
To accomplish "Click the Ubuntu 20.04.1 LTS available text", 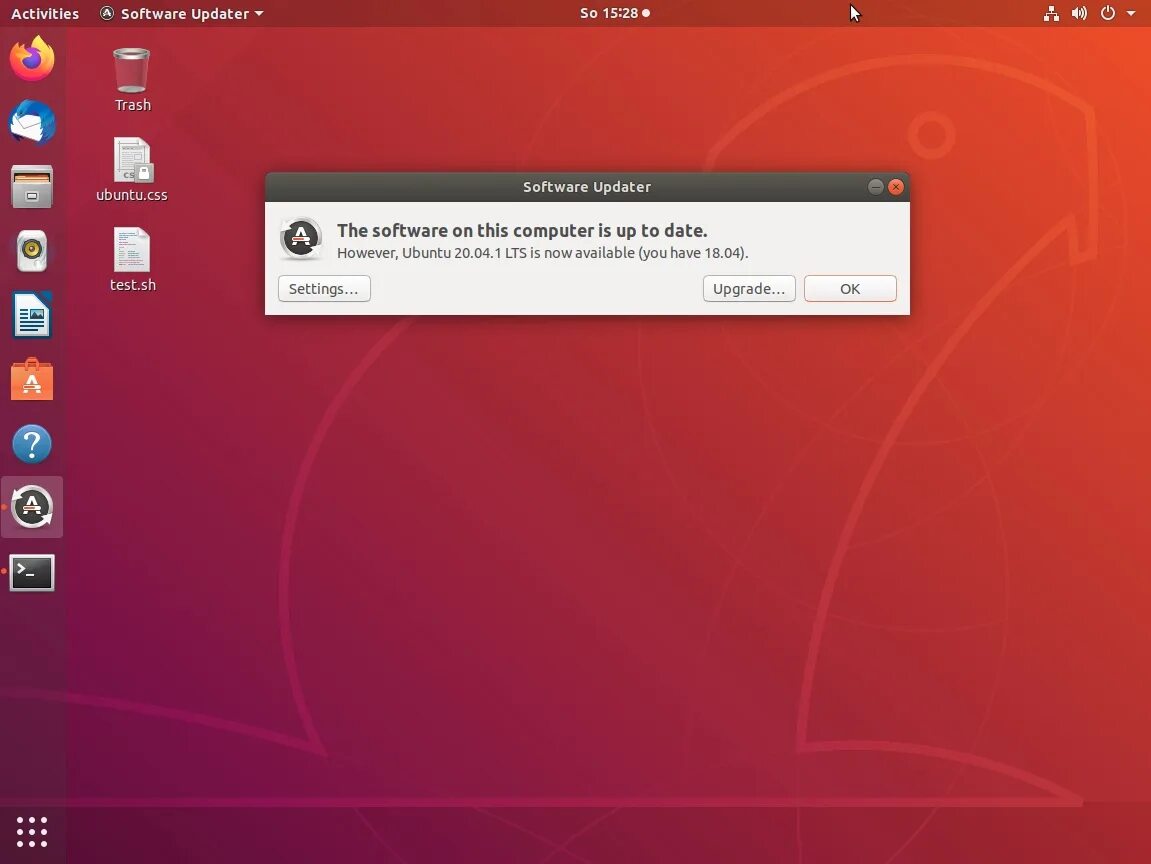I will click(x=542, y=253).
